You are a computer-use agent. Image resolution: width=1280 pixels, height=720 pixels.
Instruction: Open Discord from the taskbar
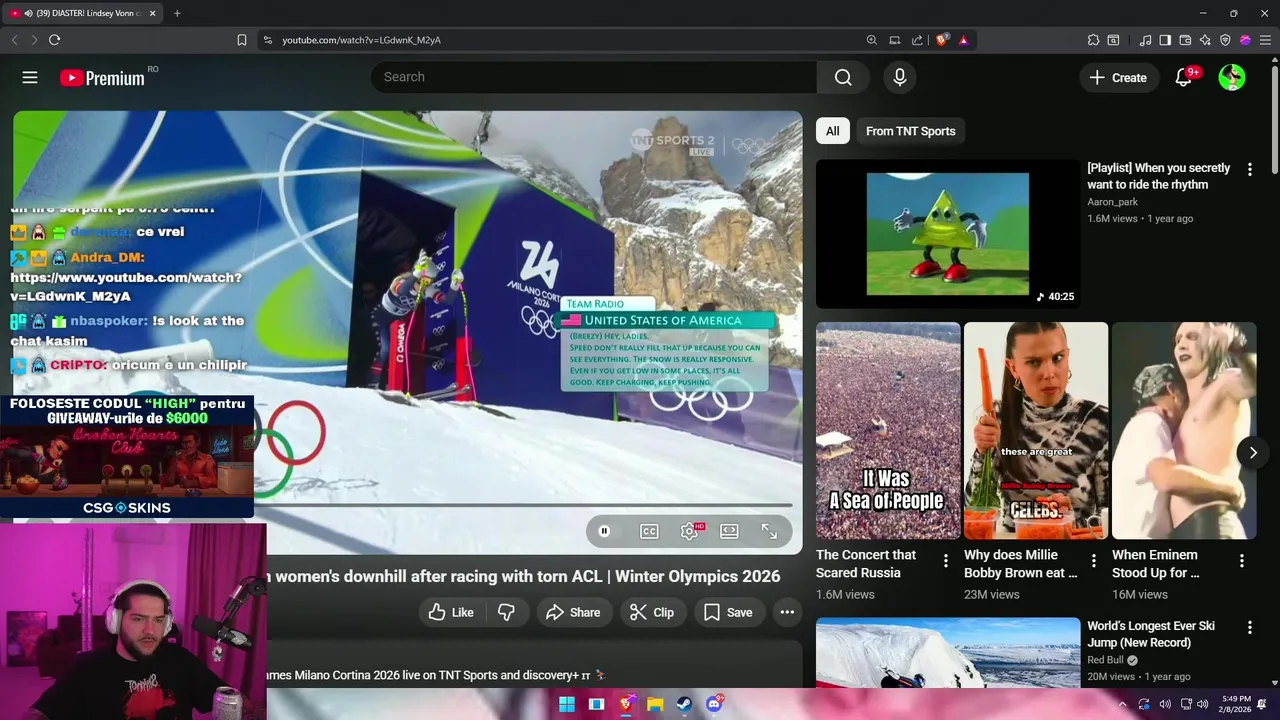[x=714, y=704]
